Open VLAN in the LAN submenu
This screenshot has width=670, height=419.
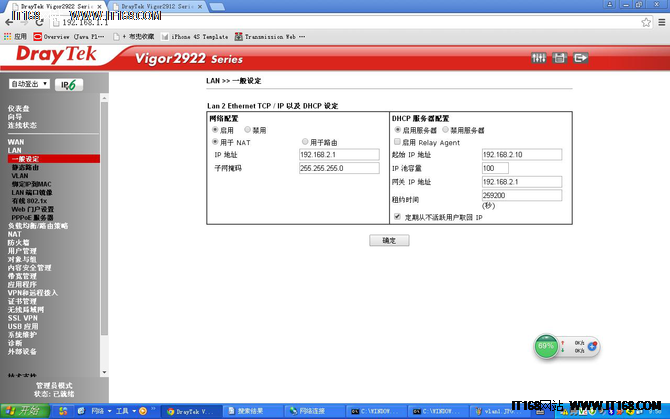pyautogui.click(x=20, y=175)
